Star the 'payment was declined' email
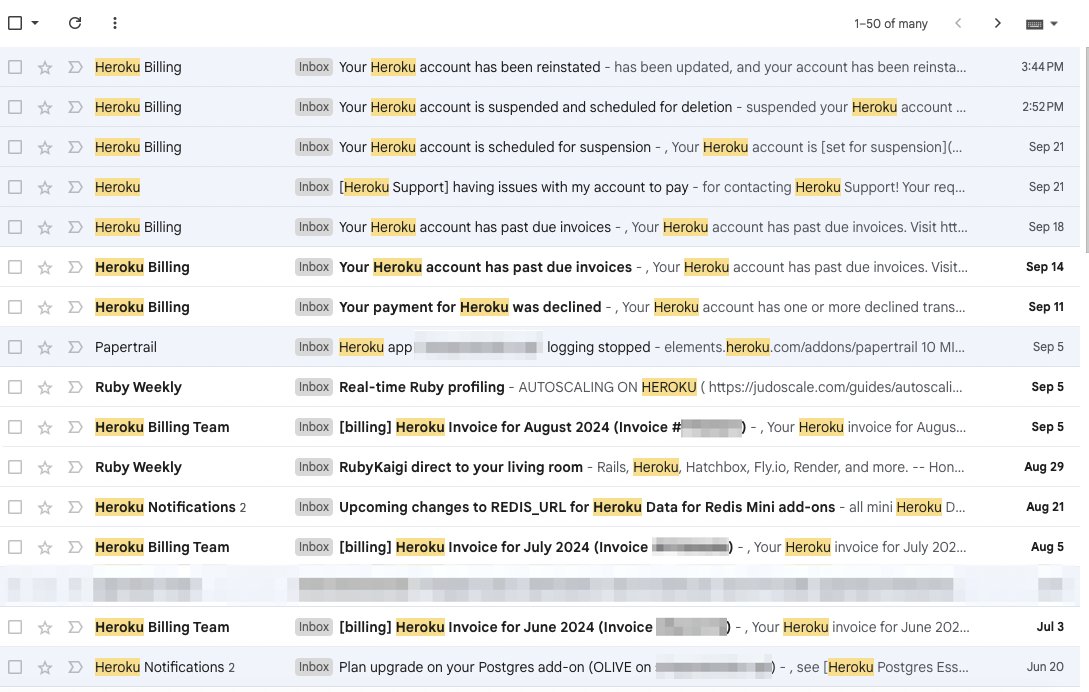1089x692 pixels. tap(44, 307)
